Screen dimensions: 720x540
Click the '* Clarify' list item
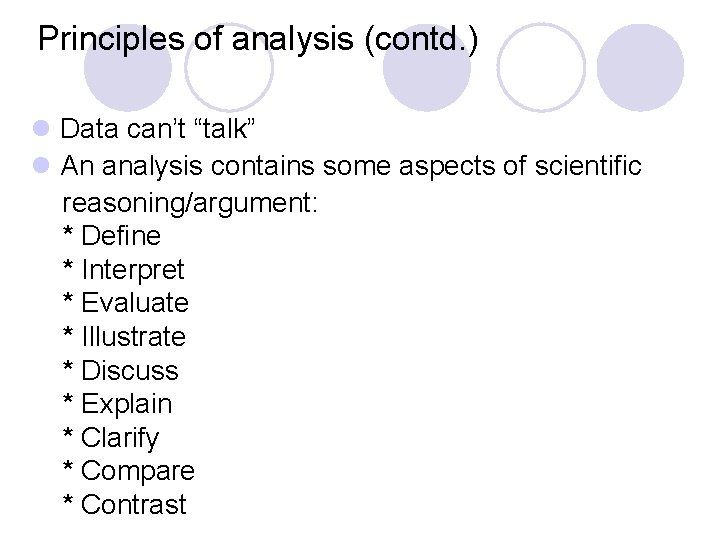click(110, 438)
